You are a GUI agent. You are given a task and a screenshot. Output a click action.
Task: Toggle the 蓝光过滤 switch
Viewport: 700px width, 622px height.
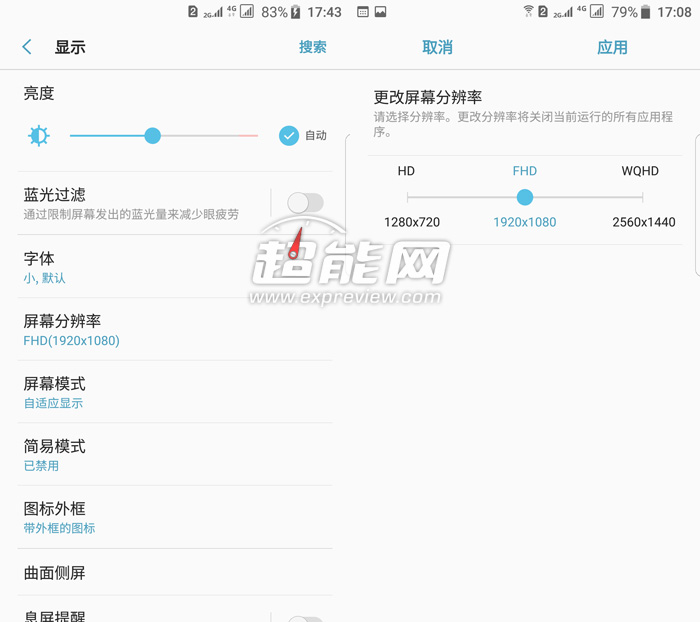[305, 203]
